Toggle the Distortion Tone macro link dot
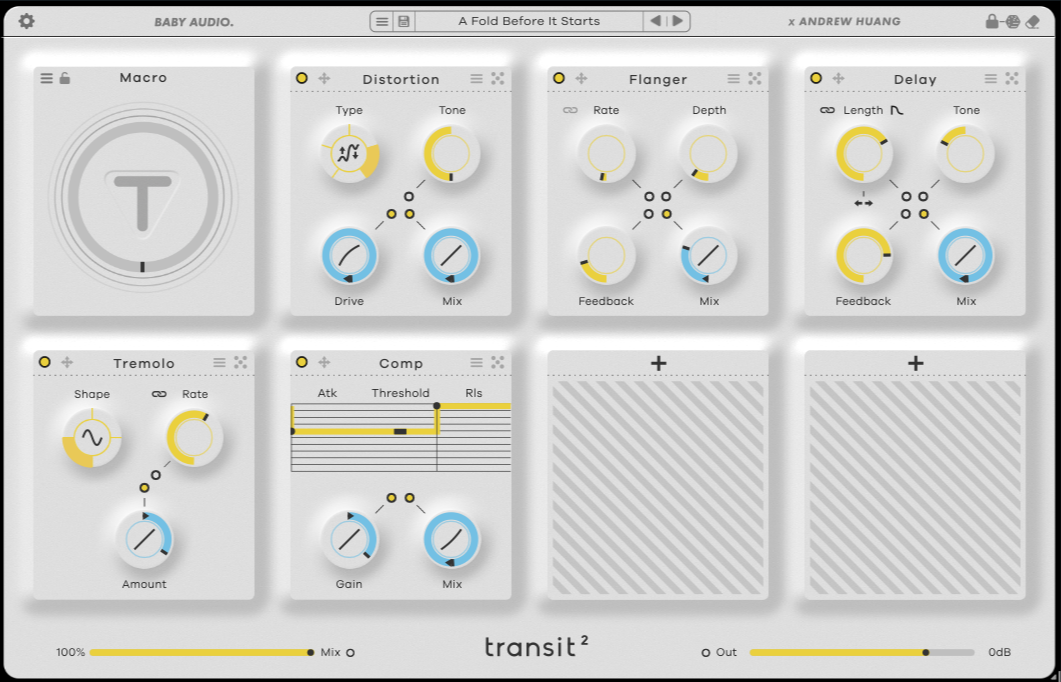Screen dimensions: 1061x682 pos(409,197)
